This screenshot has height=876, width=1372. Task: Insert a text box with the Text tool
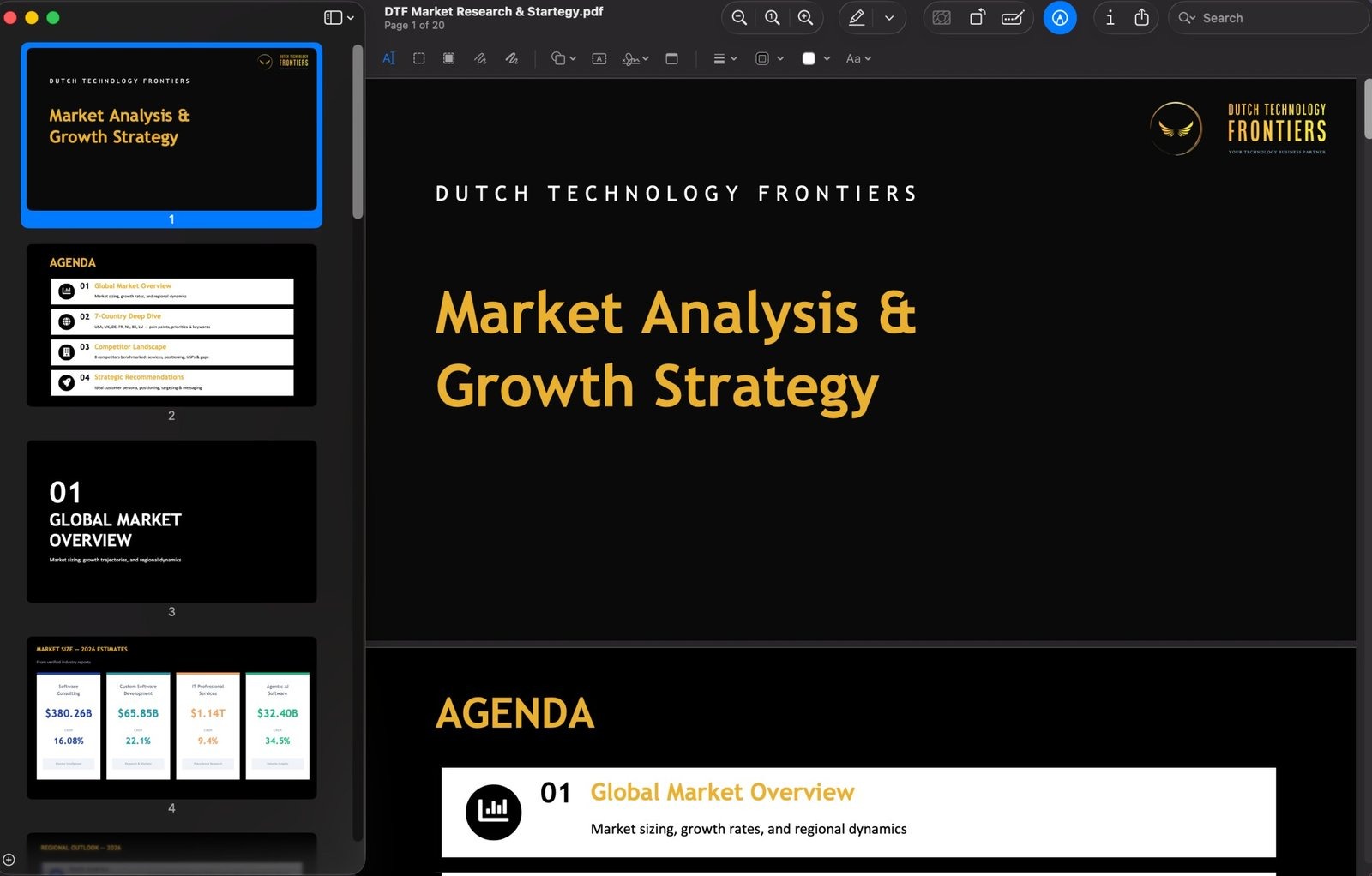(x=599, y=58)
